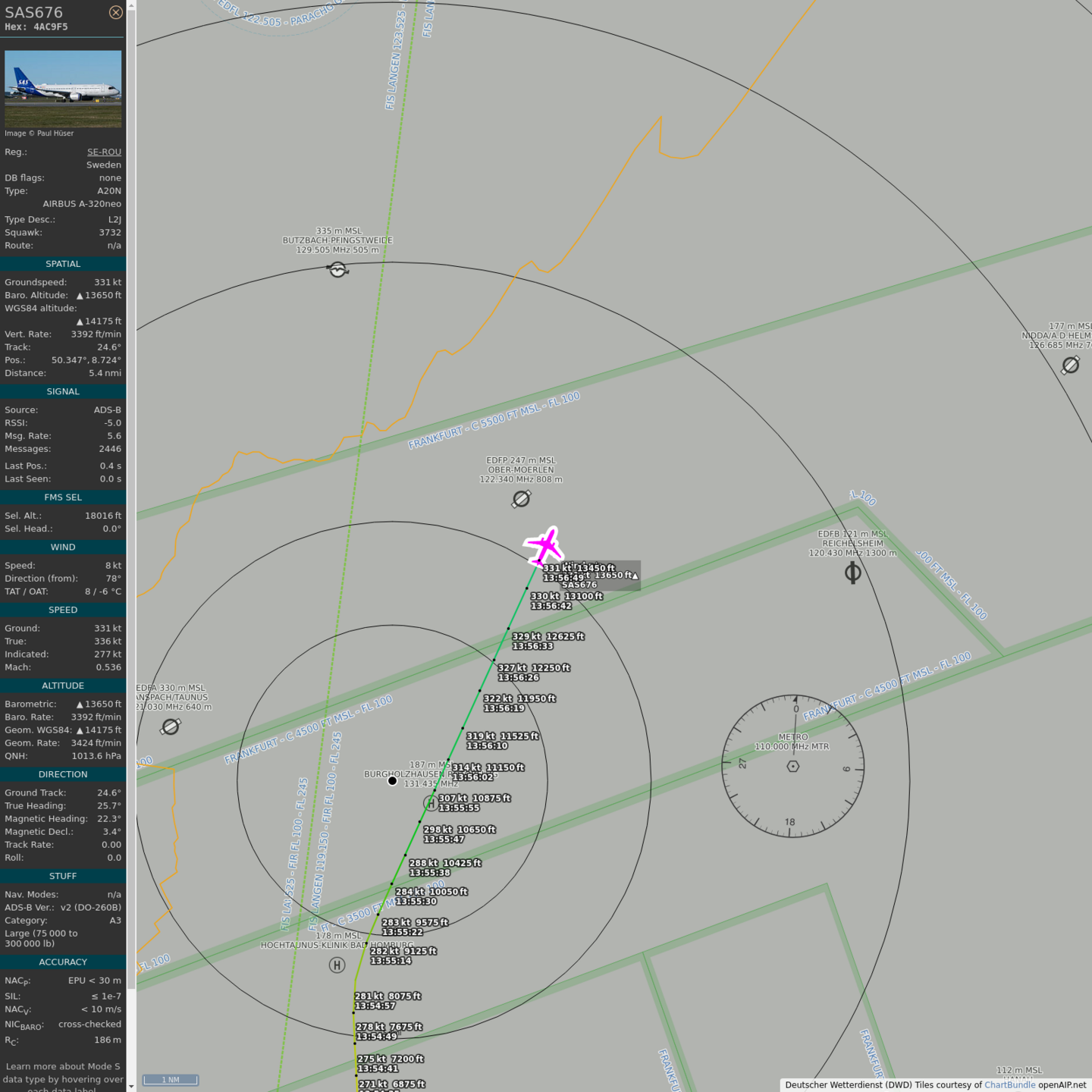Select the Hochtaunus-Klinik heliport H icon
The height and width of the screenshot is (1092, 1092).
tap(337, 965)
